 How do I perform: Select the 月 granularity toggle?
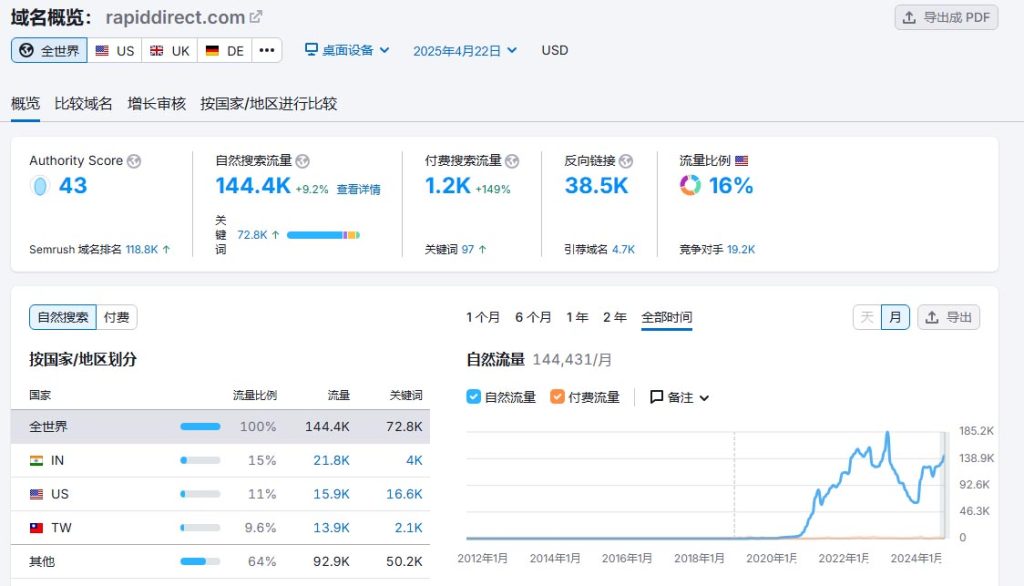895,317
